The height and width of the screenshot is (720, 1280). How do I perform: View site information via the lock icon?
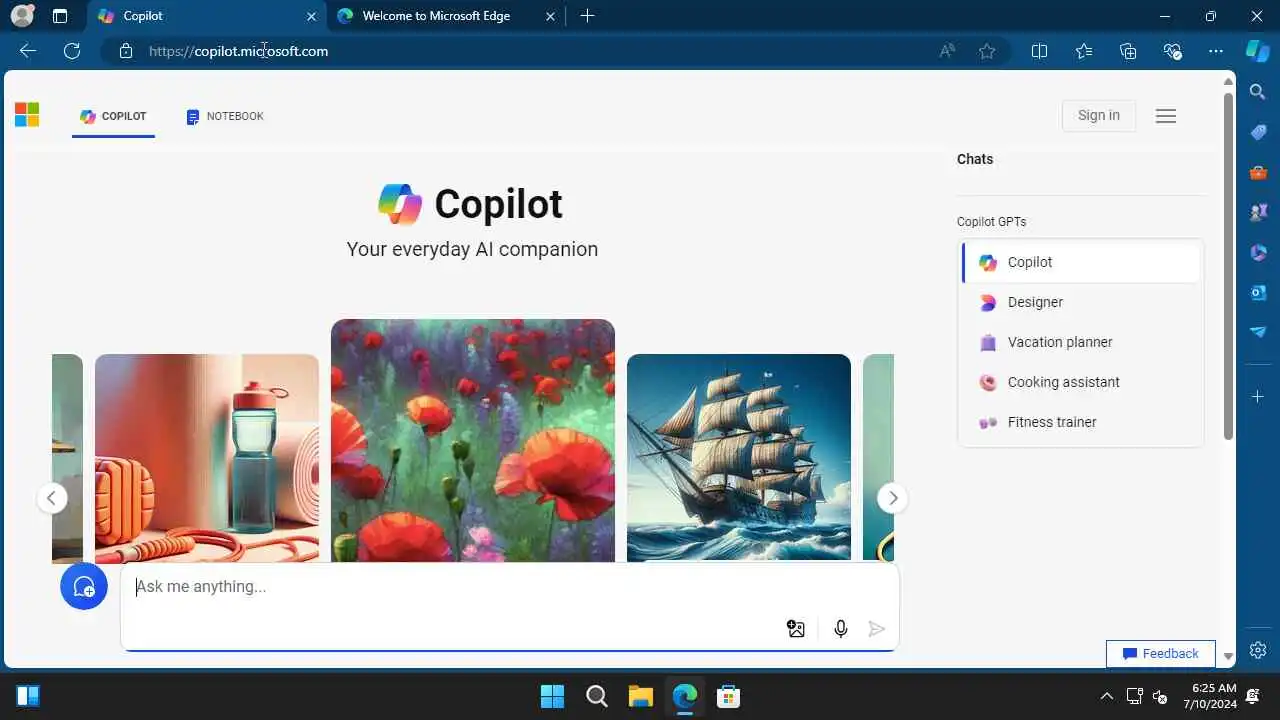pyautogui.click(x=126, y=51)
